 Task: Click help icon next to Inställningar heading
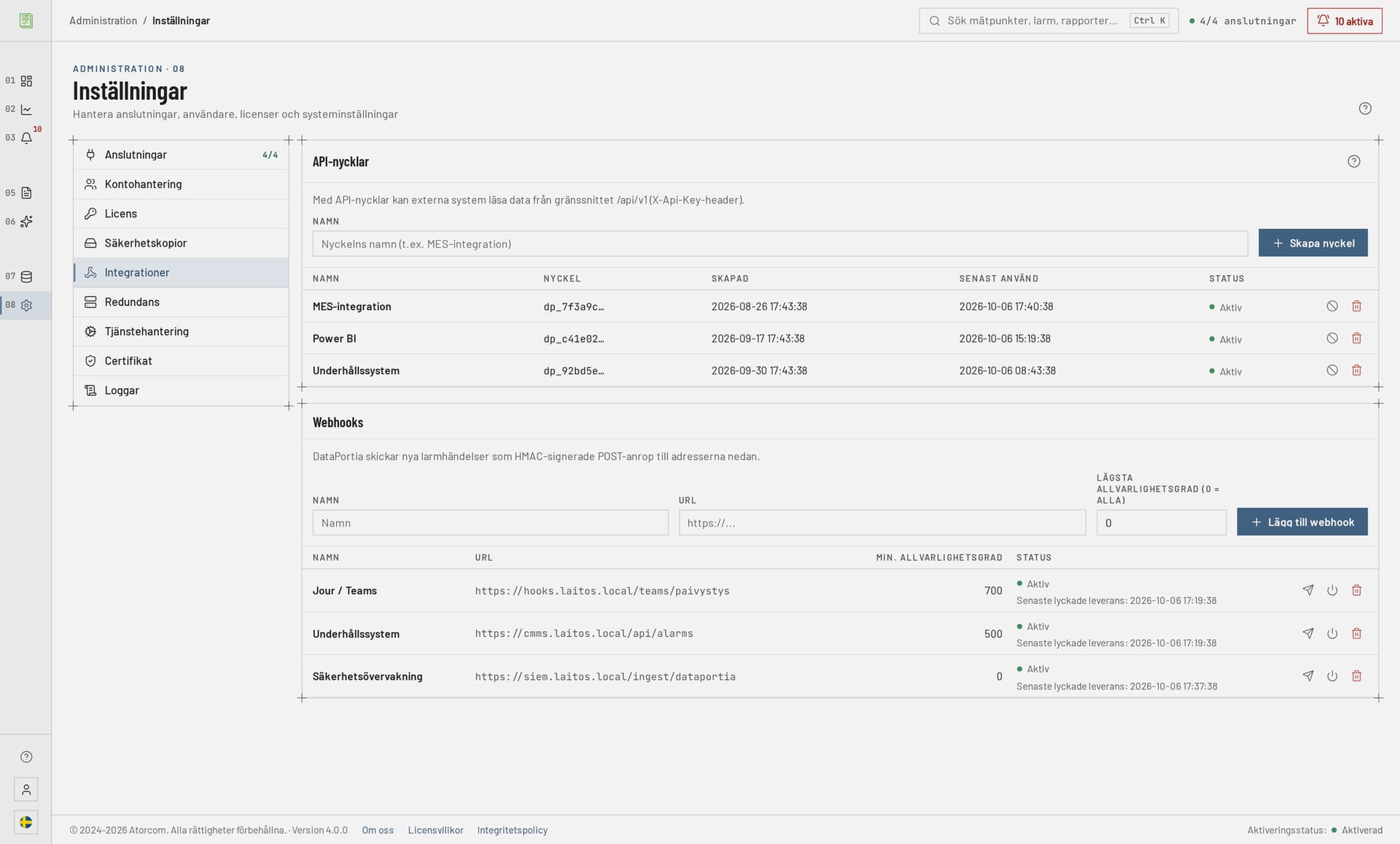1365,109
